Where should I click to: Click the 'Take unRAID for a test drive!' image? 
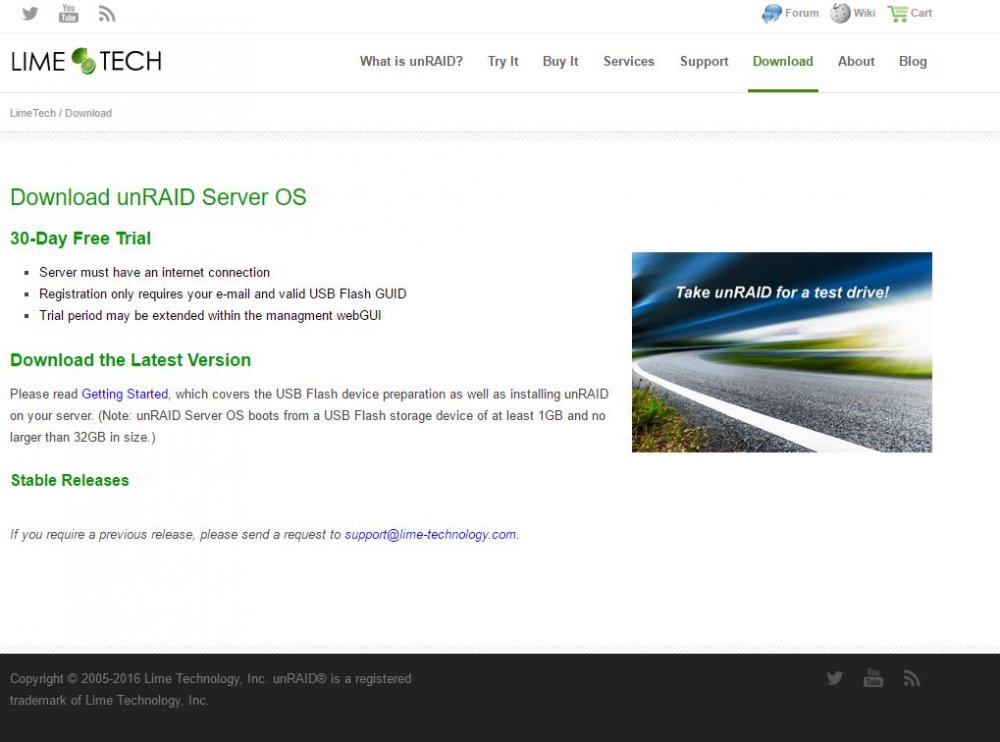[782, 352]
